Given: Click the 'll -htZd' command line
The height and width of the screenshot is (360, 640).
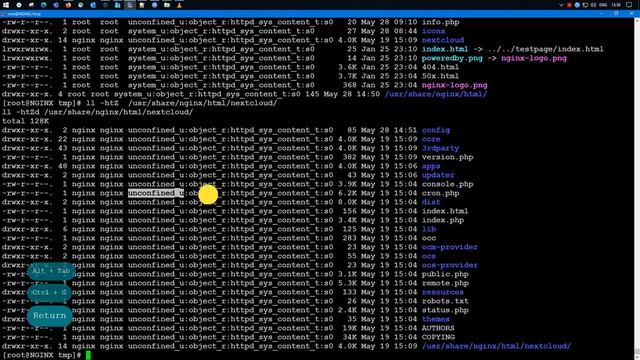Looking at the screenshot, I should (x=98, y=112).
